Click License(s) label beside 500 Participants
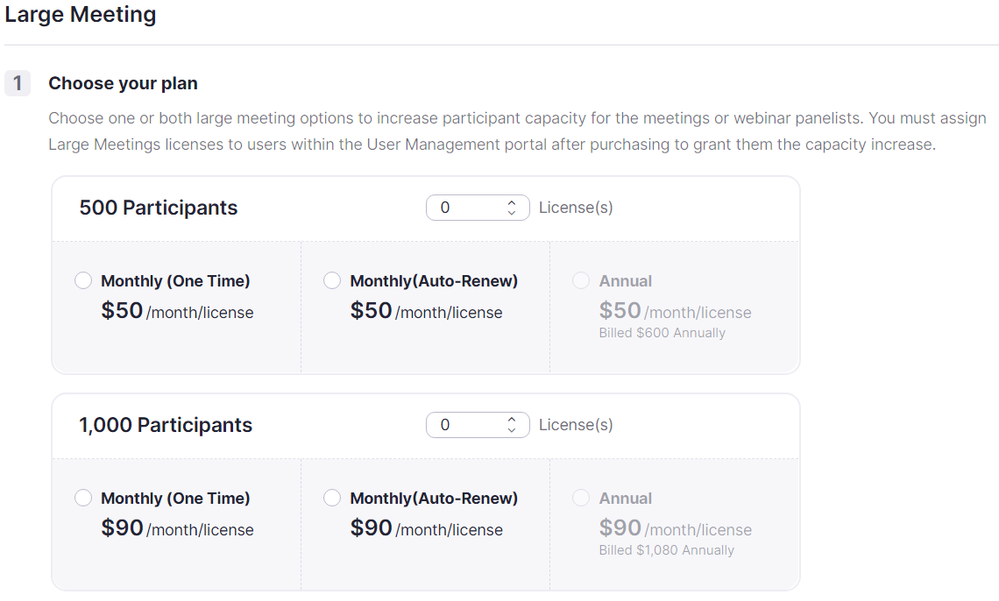The image size is (999, 601). coord(576,208)
